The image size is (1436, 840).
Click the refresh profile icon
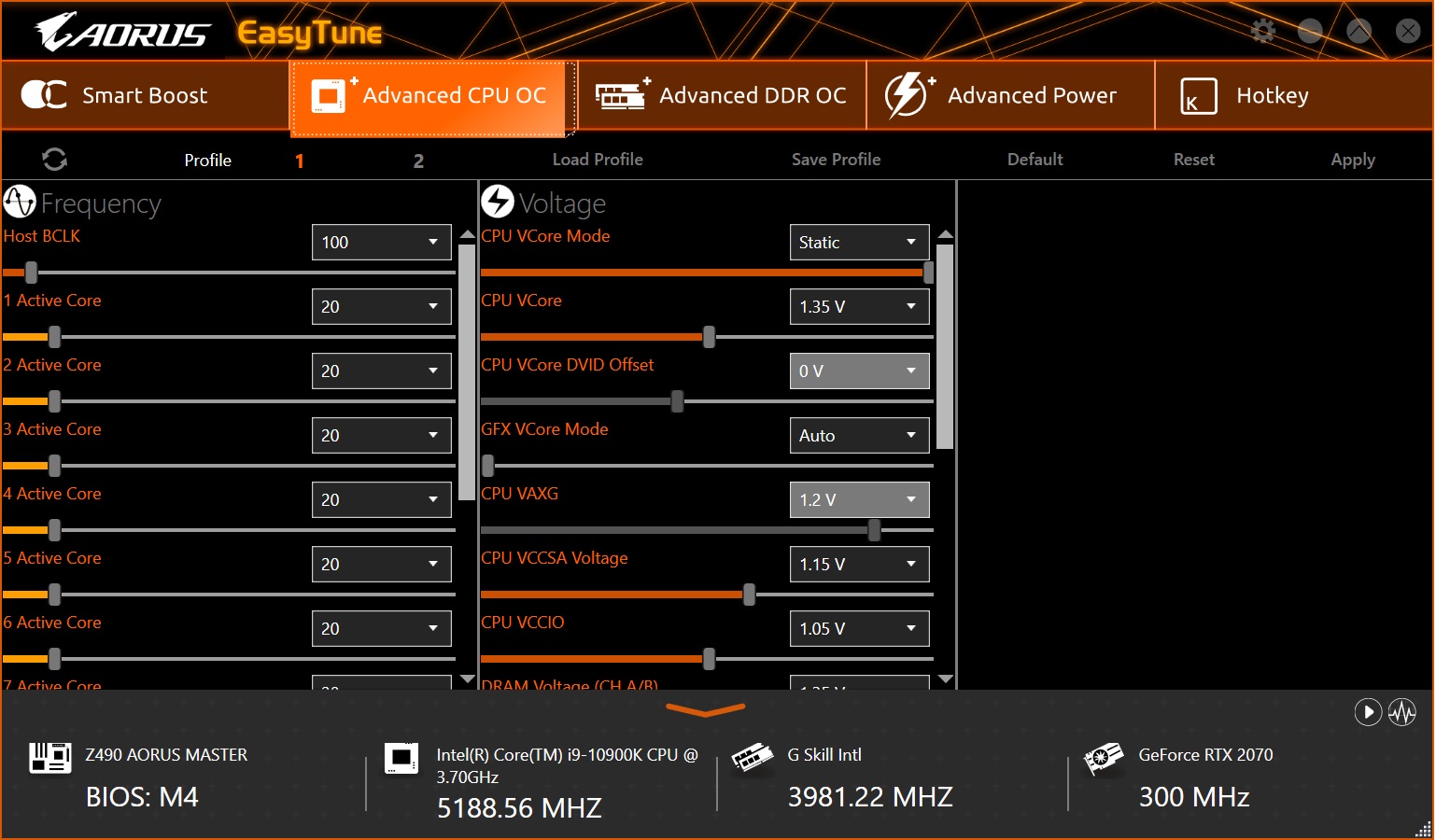coord(54,160)
